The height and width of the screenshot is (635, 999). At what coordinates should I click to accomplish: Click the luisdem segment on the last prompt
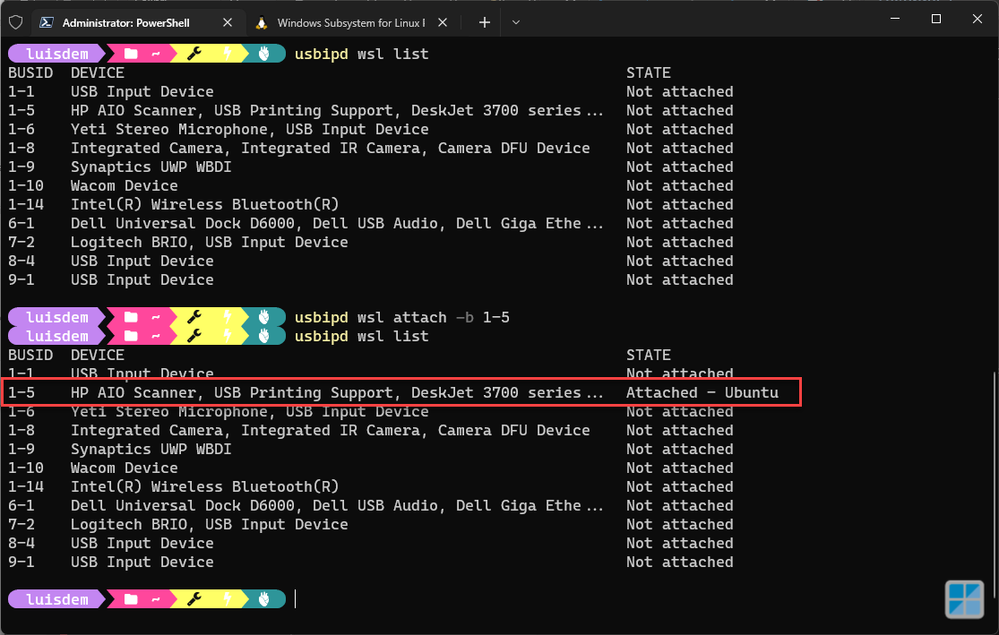tap(57, 599)
